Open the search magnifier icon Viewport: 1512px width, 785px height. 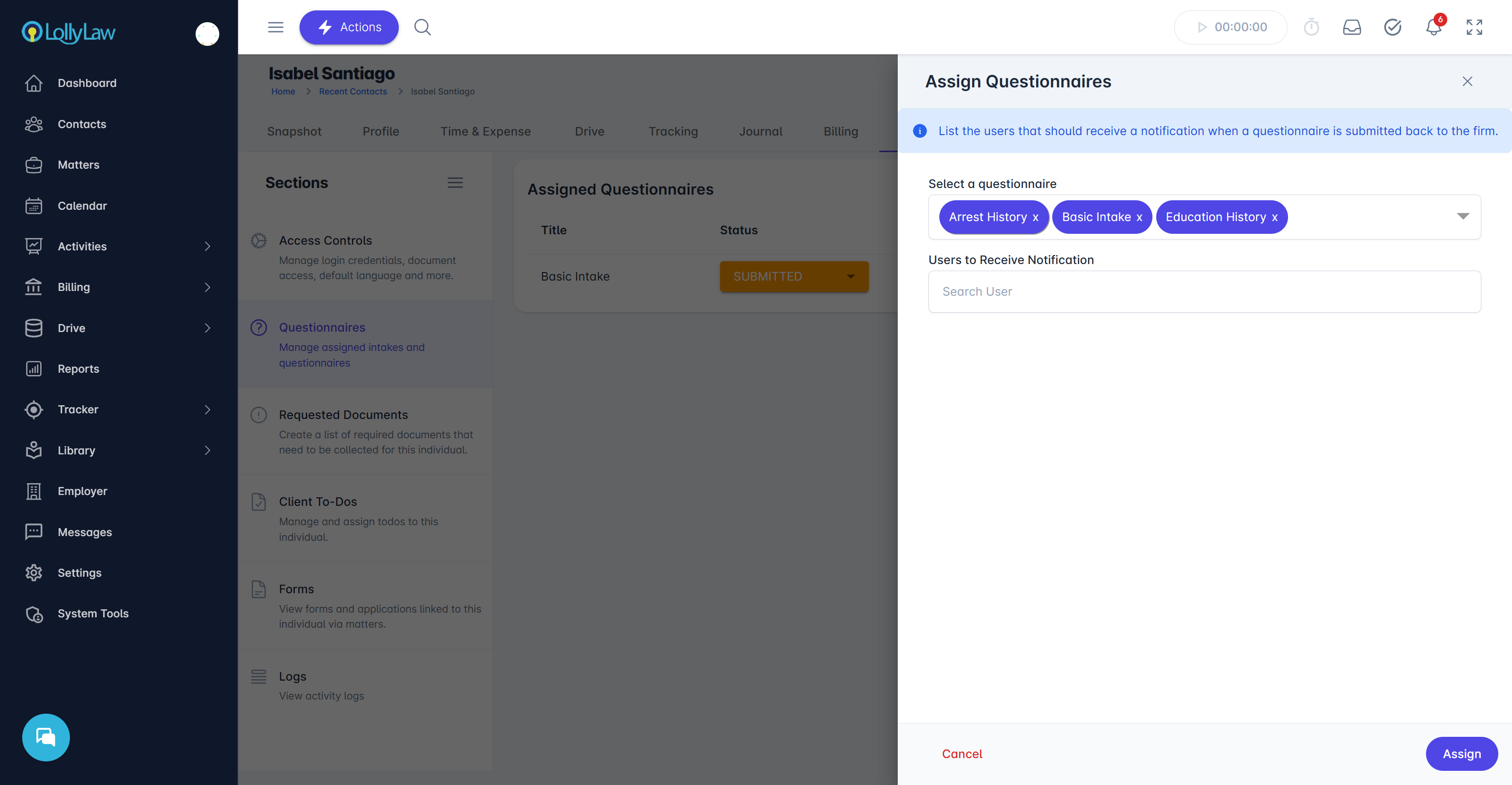422,27
